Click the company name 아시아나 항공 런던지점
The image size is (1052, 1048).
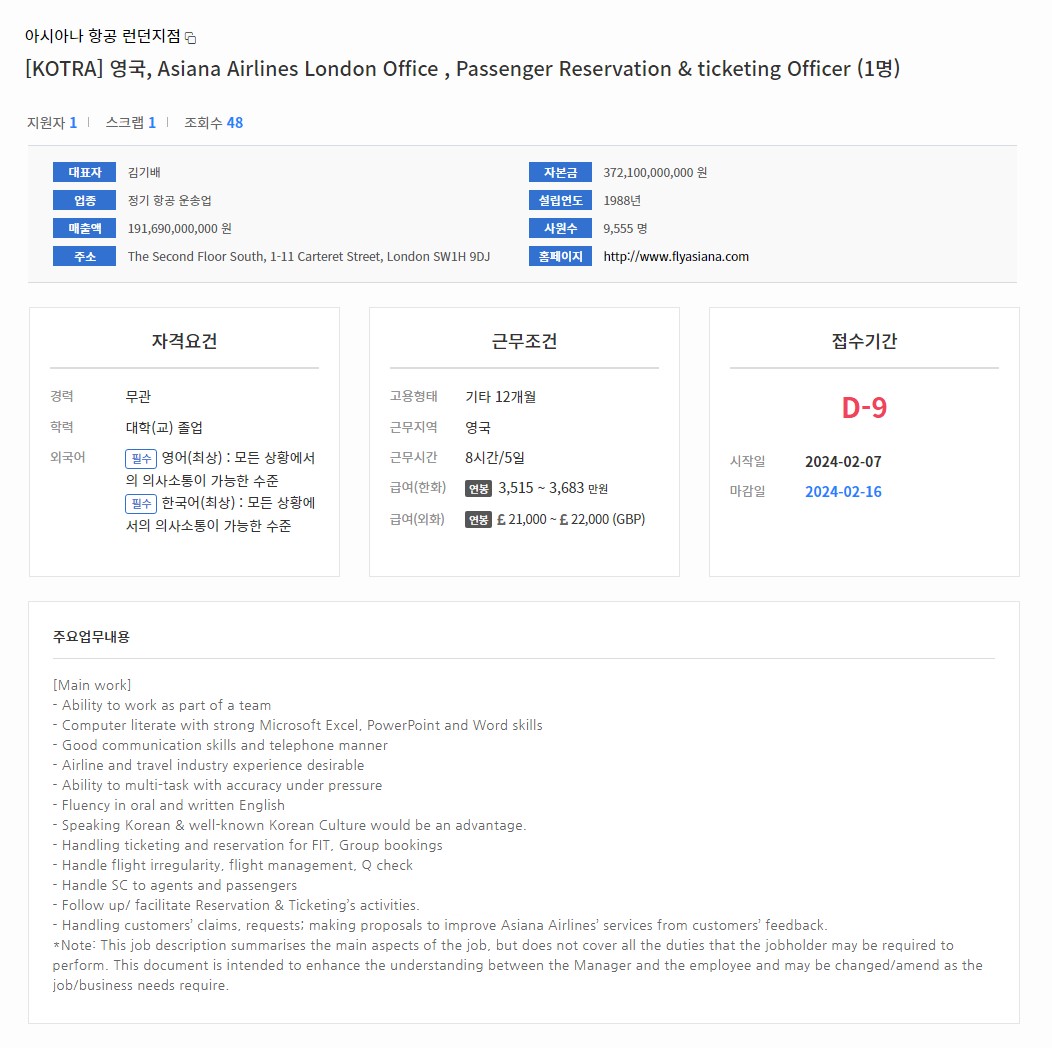[x=103, y=36]
